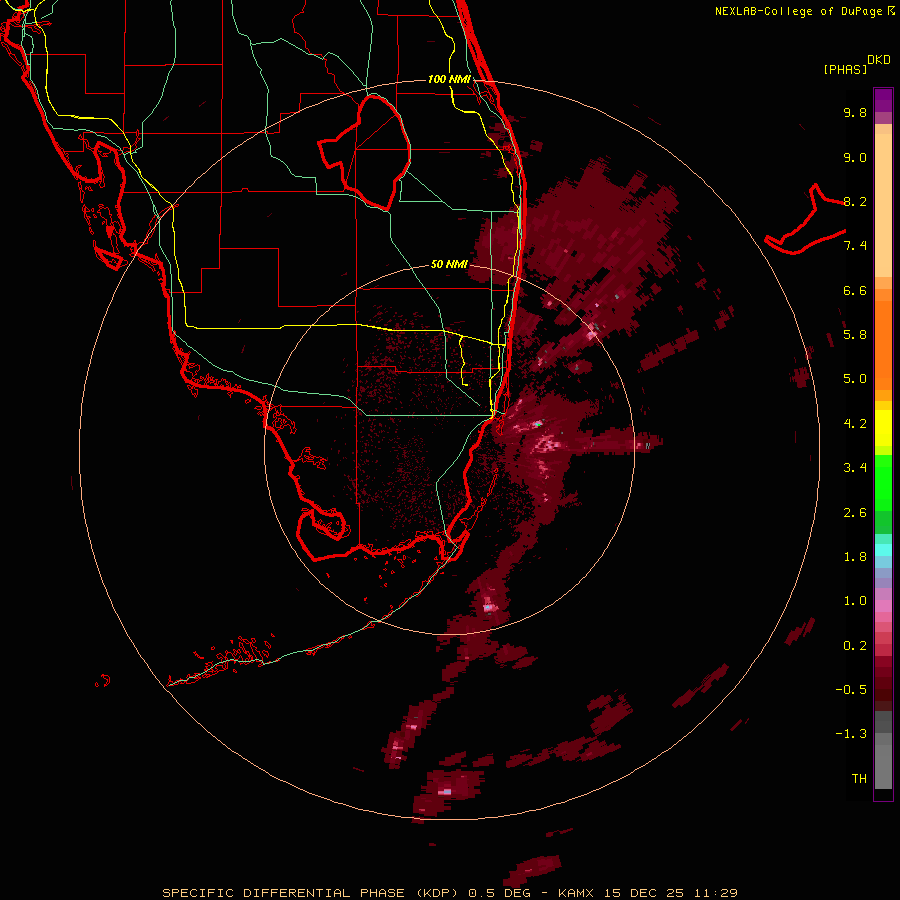
Task: Click the DKD product code label
Action: click(x=879, y=60)
